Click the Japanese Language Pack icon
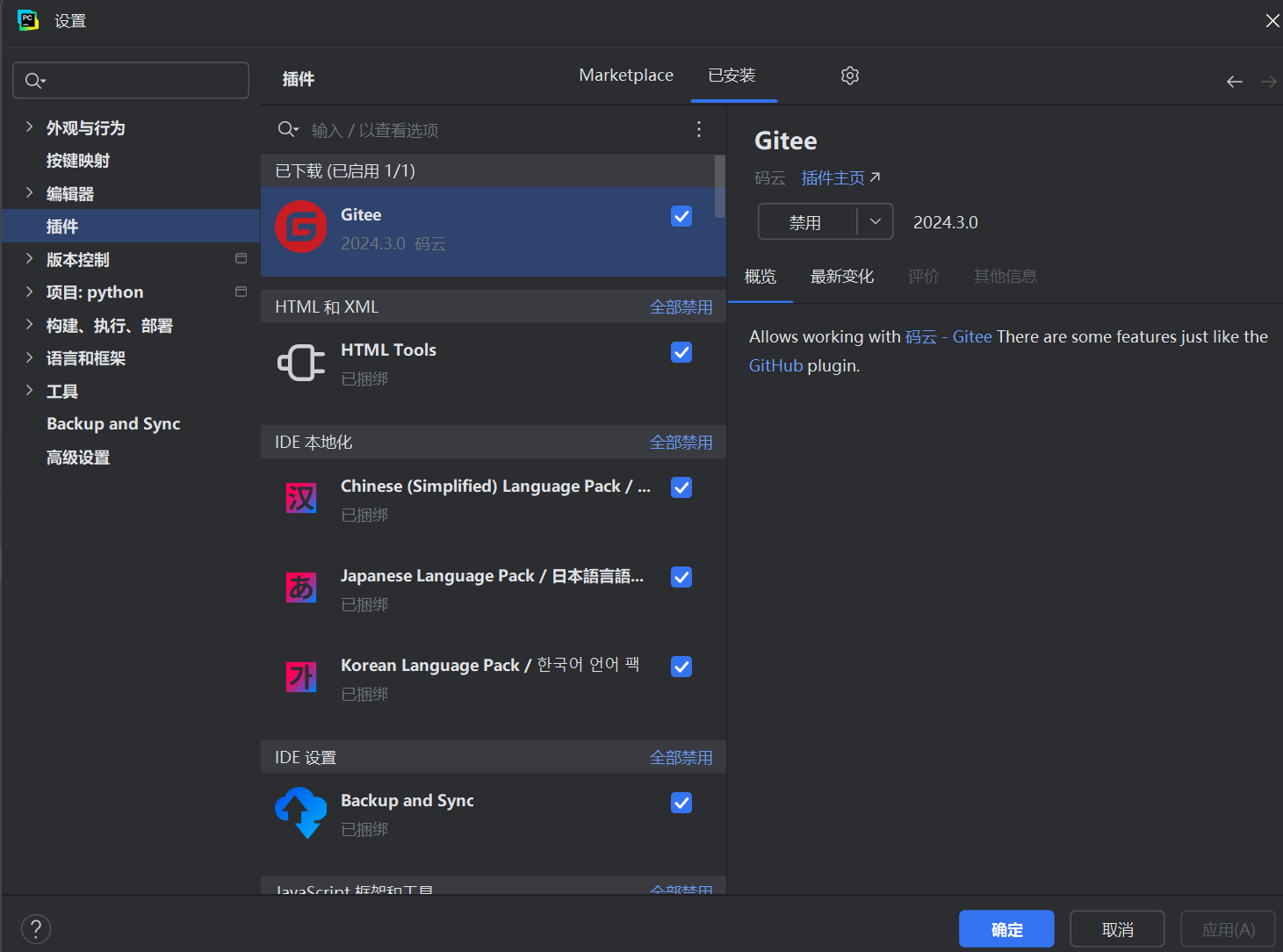 [x=301, y=588]
